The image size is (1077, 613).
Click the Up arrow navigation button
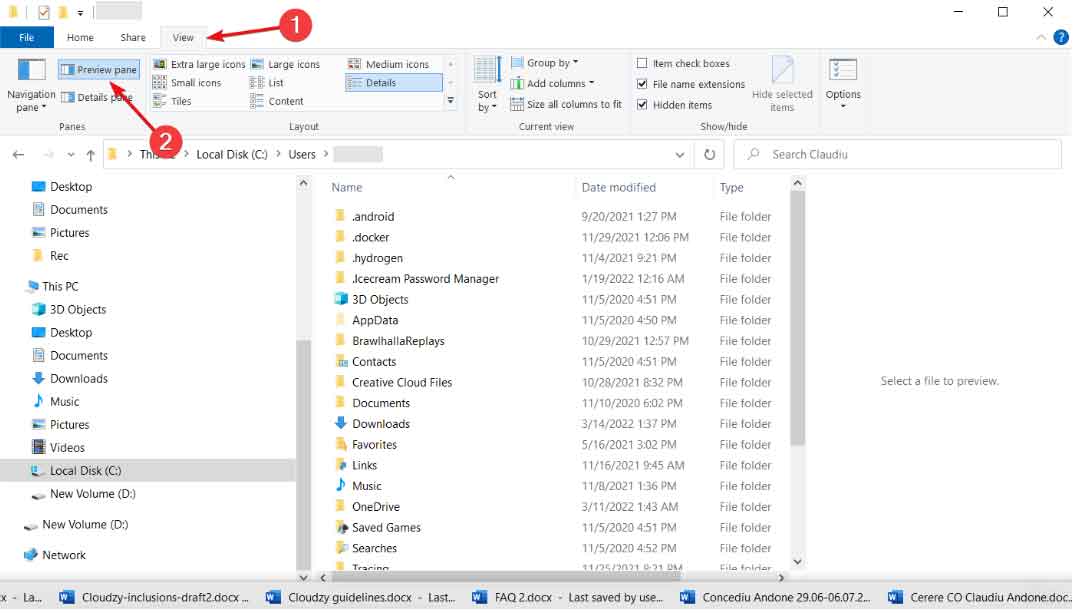pos(91,155)
